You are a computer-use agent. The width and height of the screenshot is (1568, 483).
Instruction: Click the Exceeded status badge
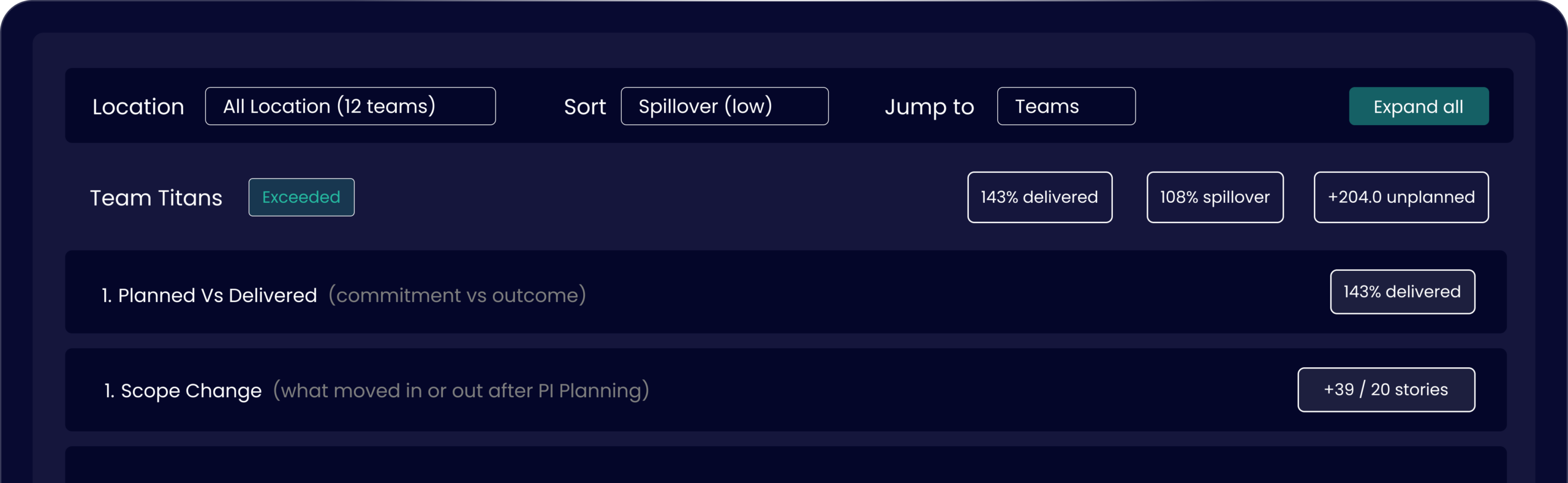[301, 197]
